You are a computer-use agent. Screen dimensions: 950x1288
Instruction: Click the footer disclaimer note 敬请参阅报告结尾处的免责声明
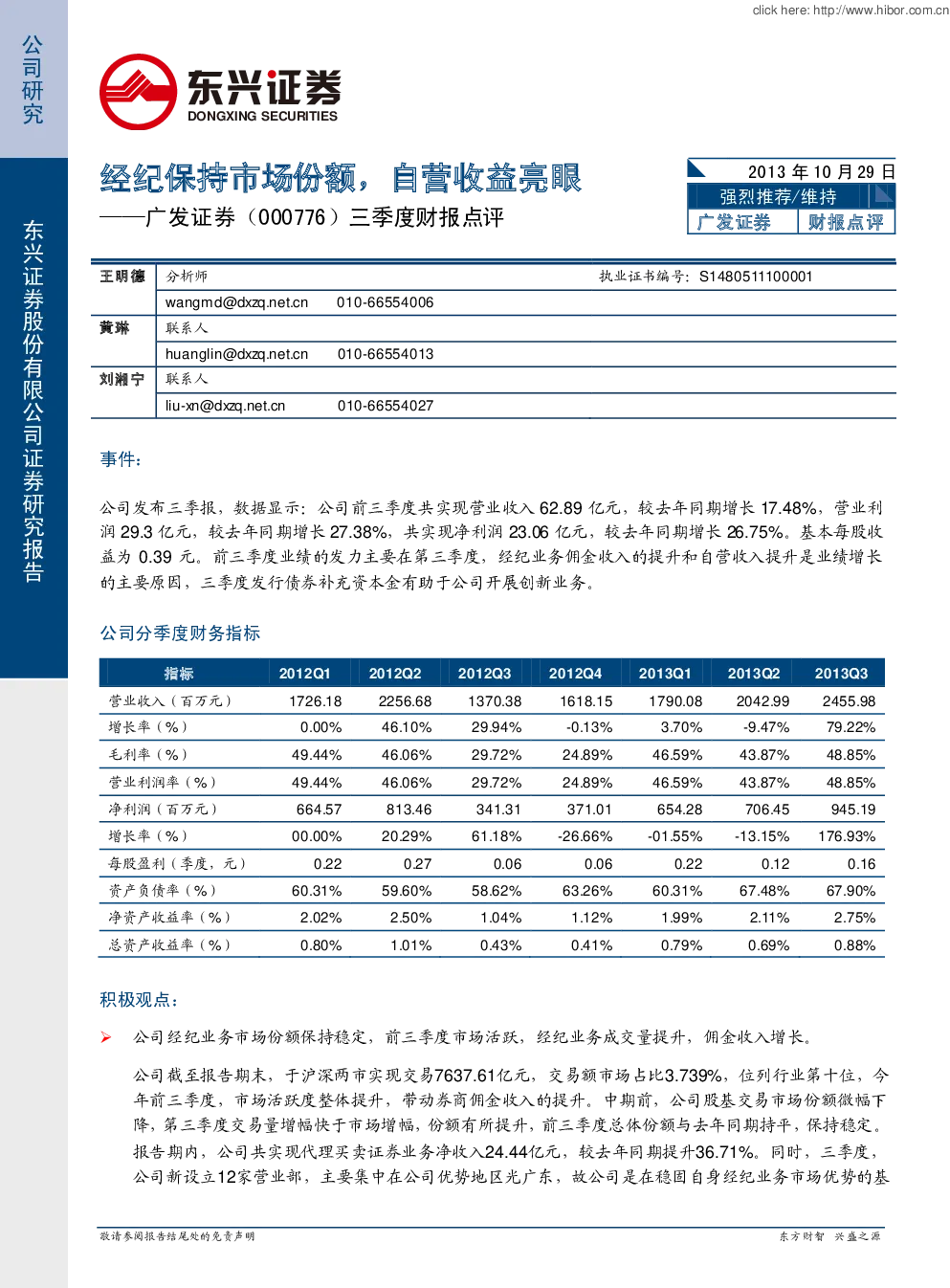178,1236
